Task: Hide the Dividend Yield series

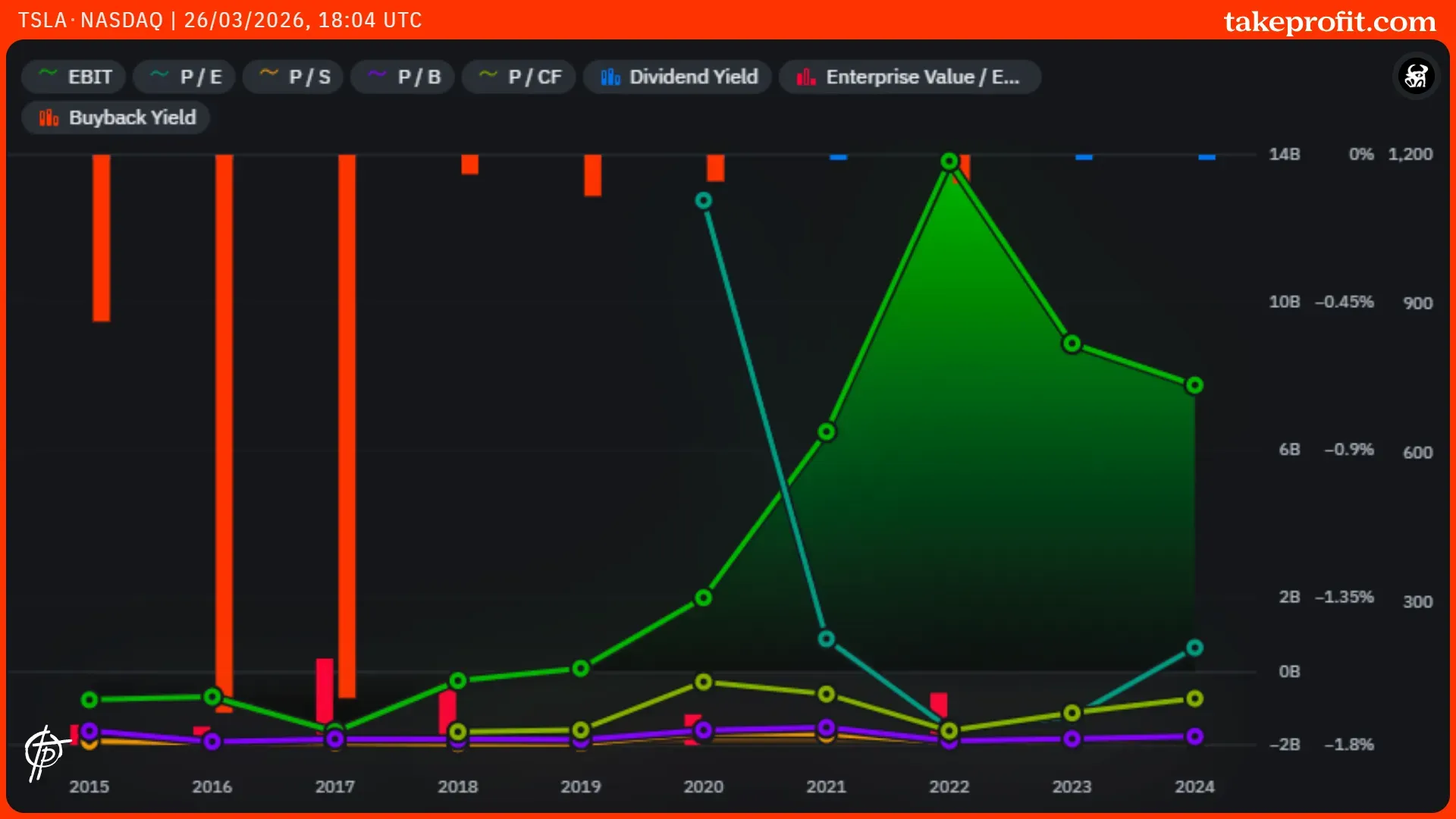Action: point(677,77)
